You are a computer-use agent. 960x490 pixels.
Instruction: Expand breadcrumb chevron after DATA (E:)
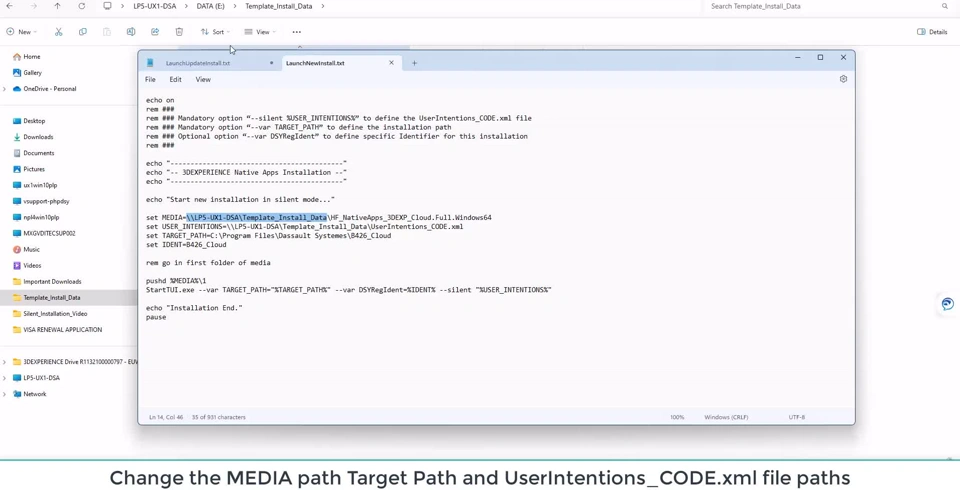click(x=234, y=6)
